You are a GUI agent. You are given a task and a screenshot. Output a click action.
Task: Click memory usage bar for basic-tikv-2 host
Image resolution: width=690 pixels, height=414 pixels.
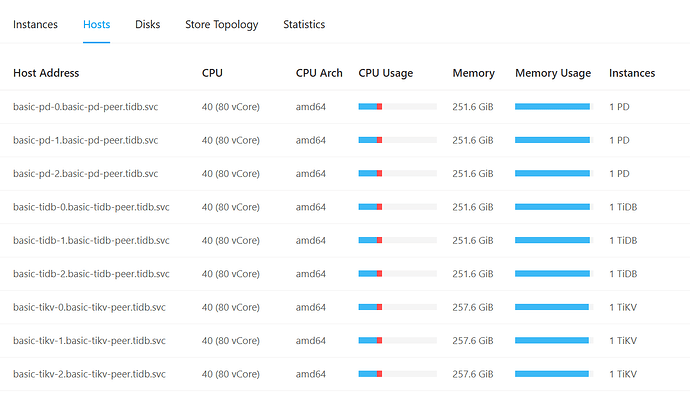(x=553, y=374)
